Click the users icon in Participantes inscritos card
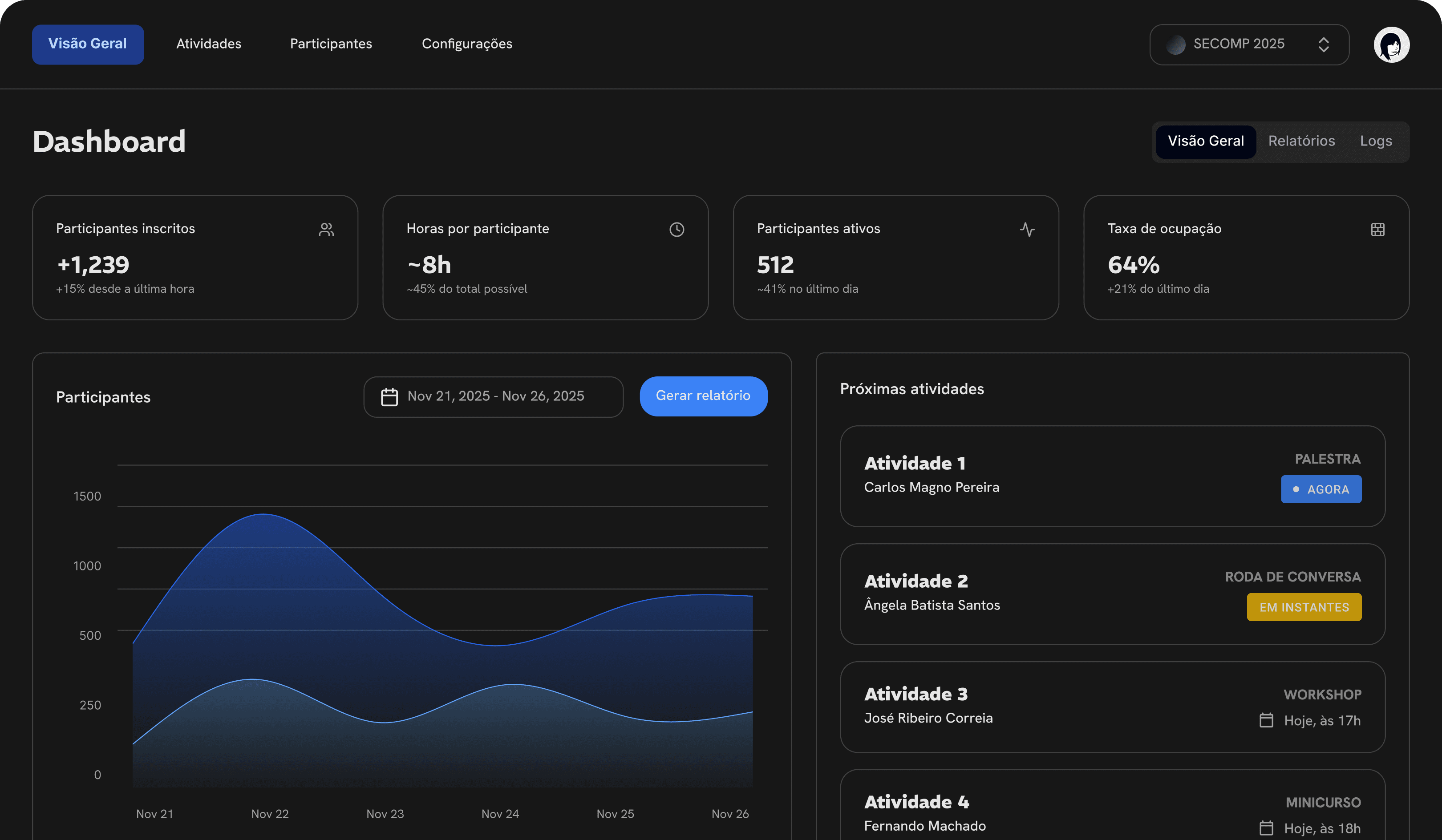Viewport: 1442px width, 840px height. [x=326, y=230]
